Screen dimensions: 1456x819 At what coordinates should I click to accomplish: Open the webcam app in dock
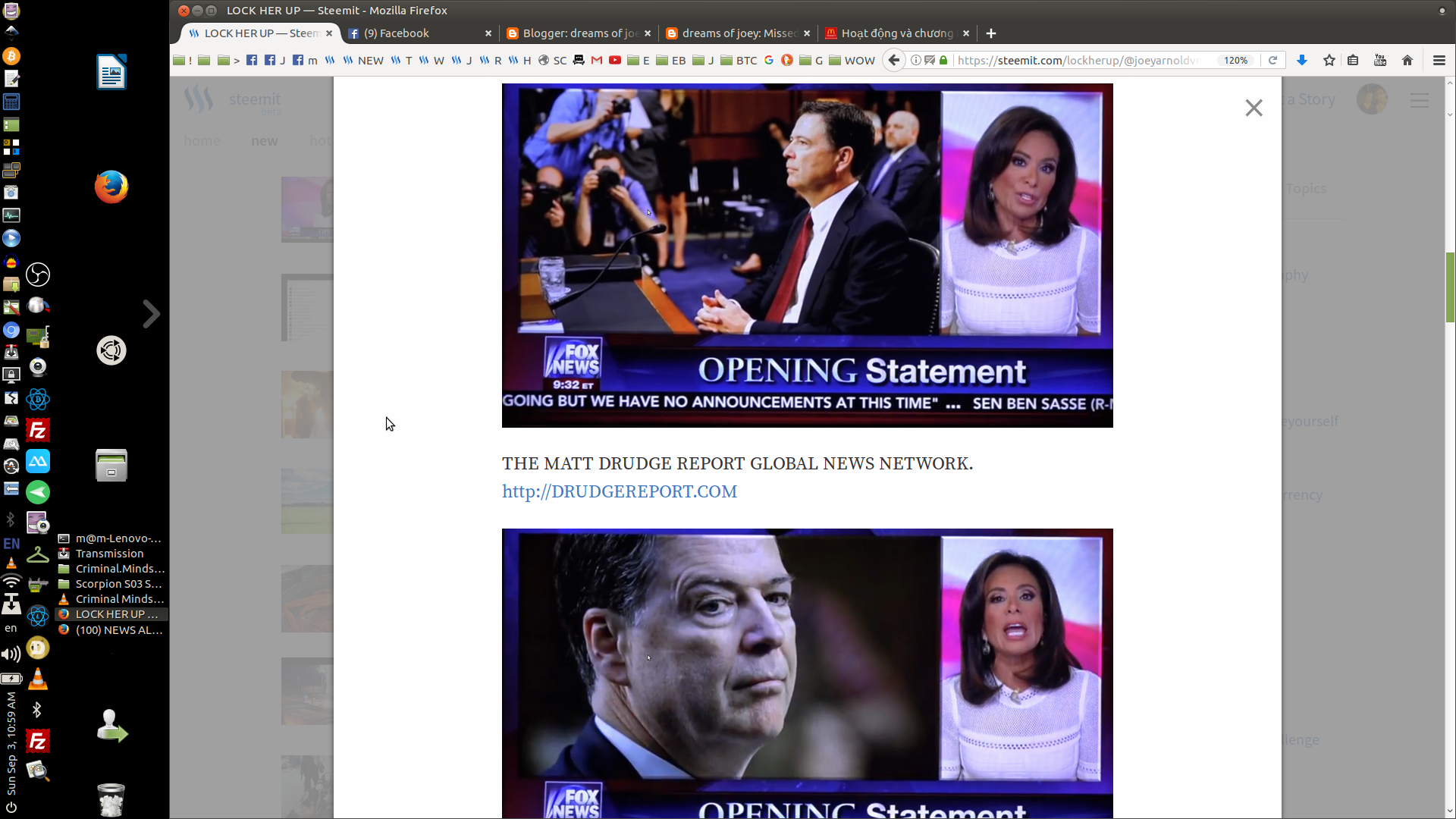38,368
